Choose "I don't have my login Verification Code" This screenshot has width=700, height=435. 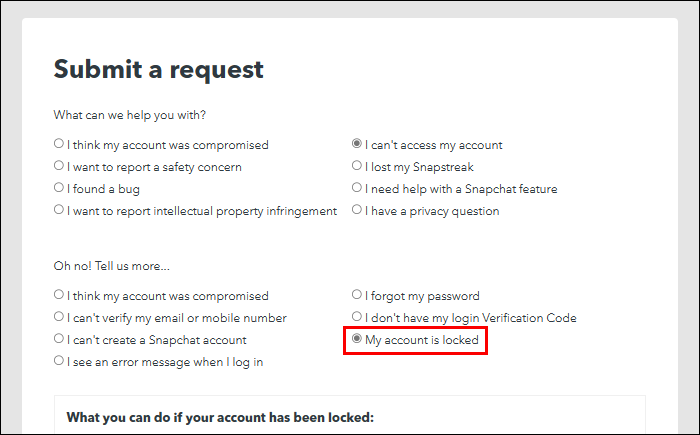click(x=357, y=318)
